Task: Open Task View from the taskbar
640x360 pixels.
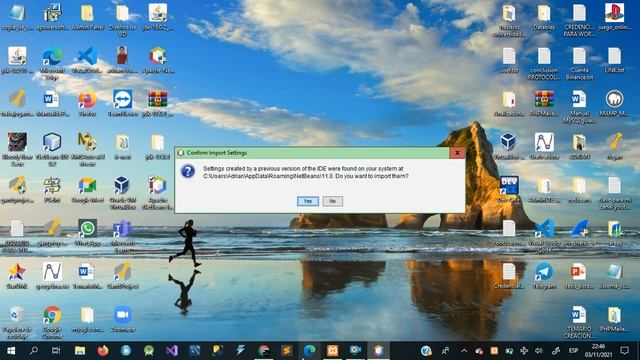Action: coord(56,351)
